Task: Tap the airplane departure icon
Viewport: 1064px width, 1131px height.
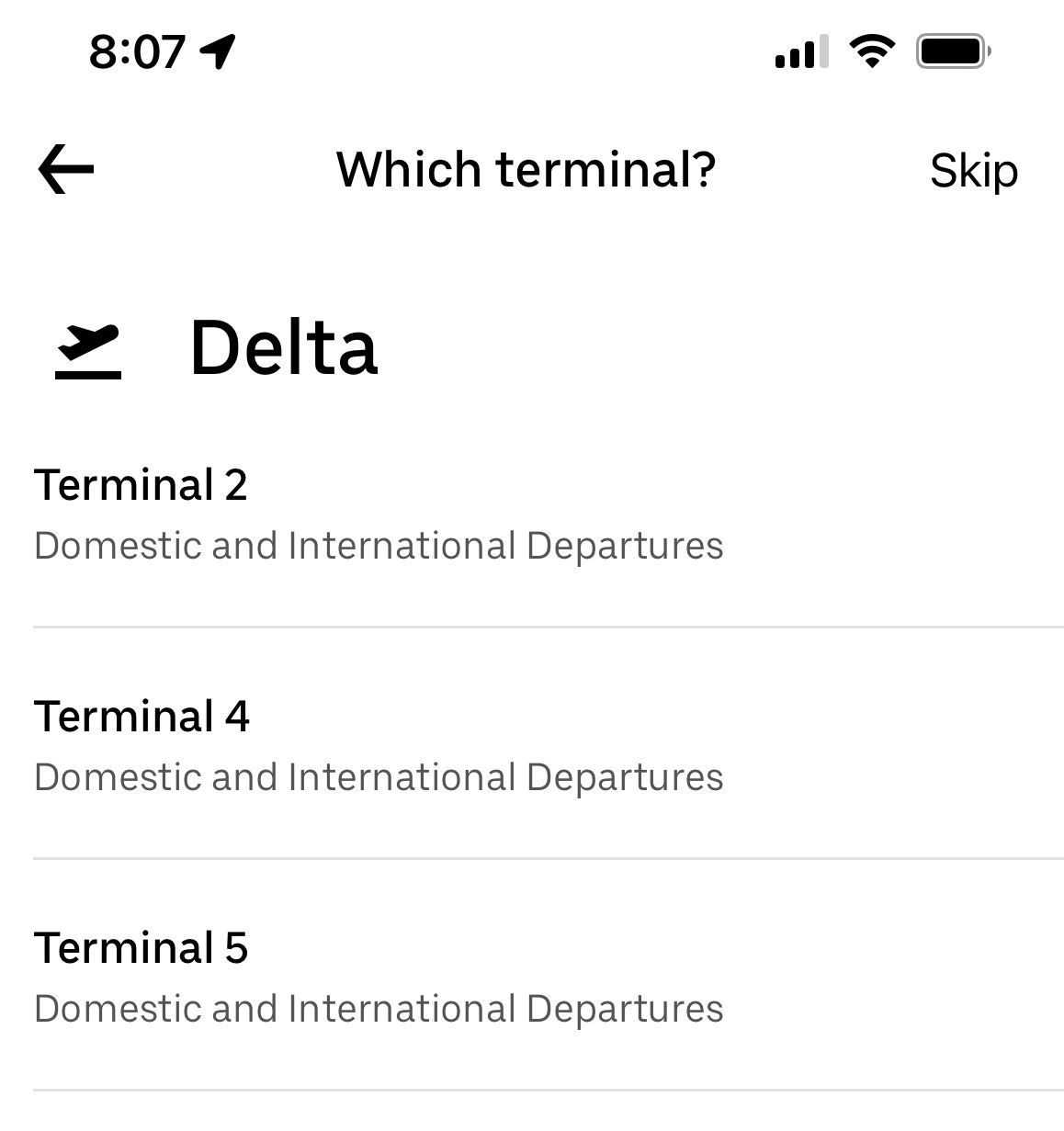Action: point(88,351)
